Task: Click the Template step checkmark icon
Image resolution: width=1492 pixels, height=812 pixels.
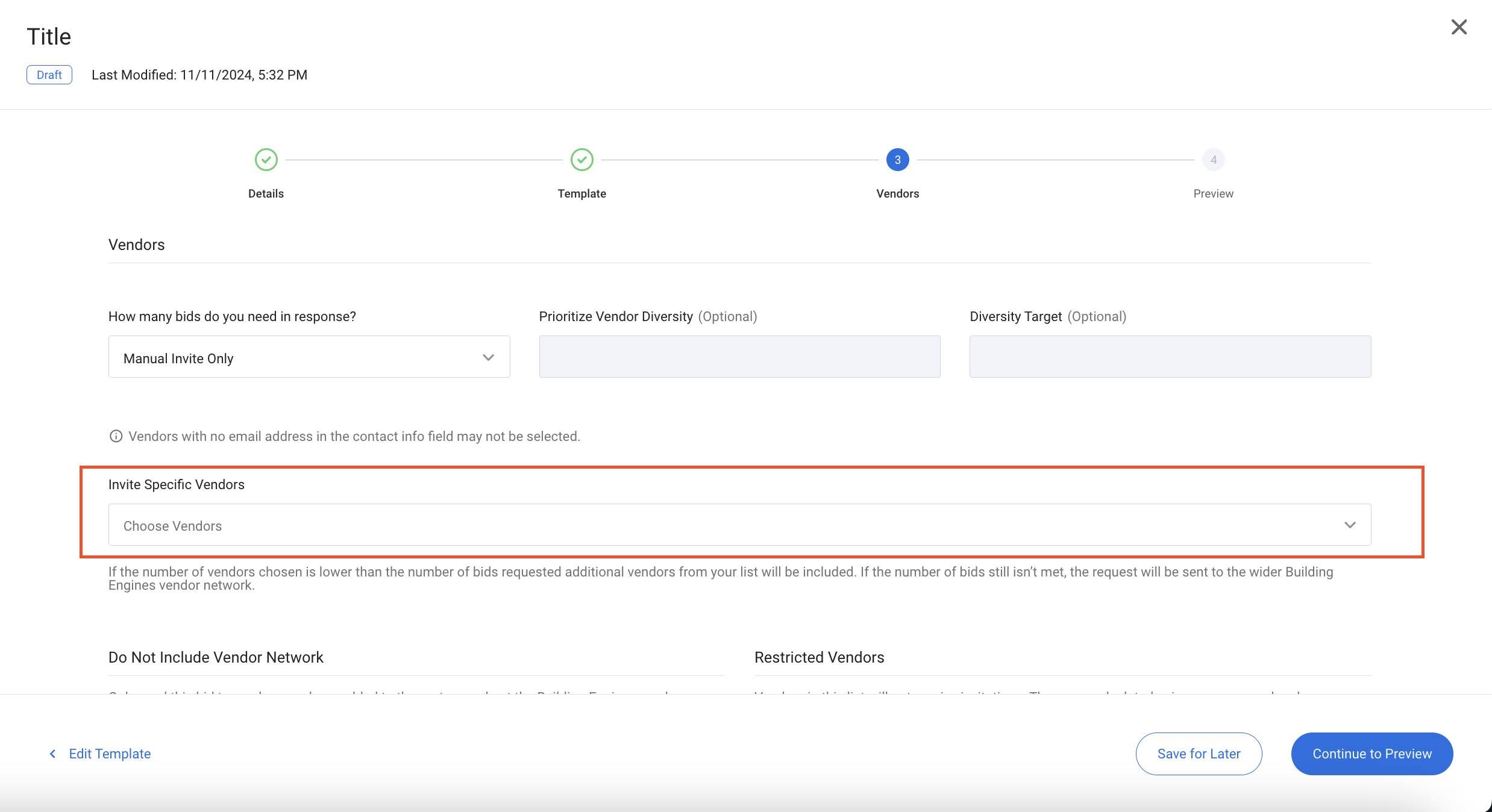Action: coord(581,160)
